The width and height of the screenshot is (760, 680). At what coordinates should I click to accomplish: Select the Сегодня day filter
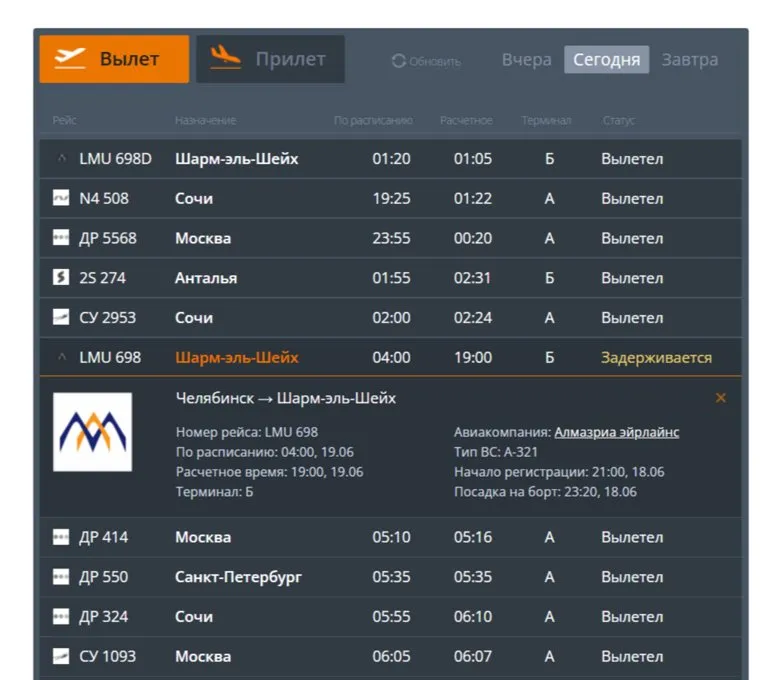tap(606, 60)
